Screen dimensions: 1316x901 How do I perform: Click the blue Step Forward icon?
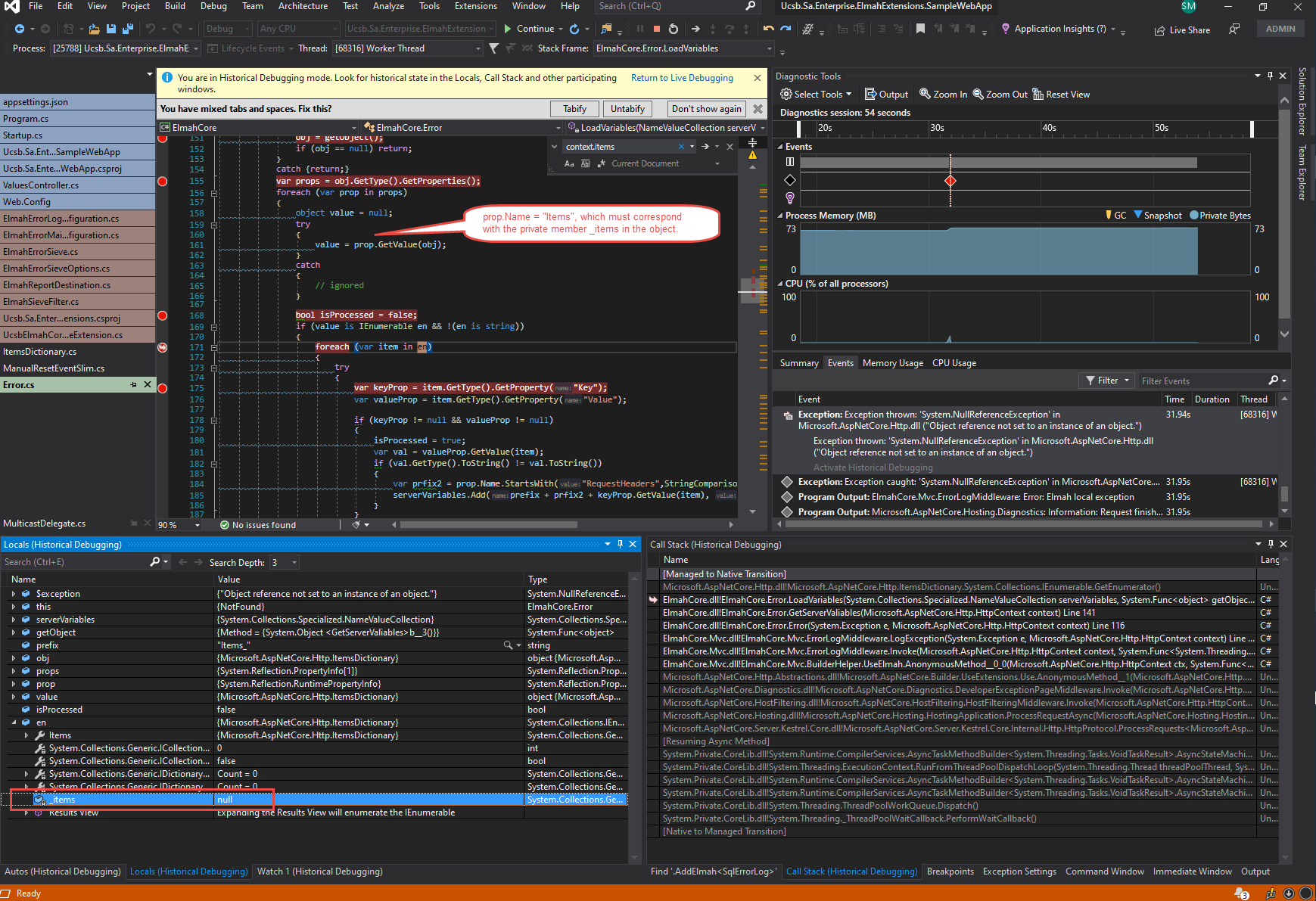point(786,29)
